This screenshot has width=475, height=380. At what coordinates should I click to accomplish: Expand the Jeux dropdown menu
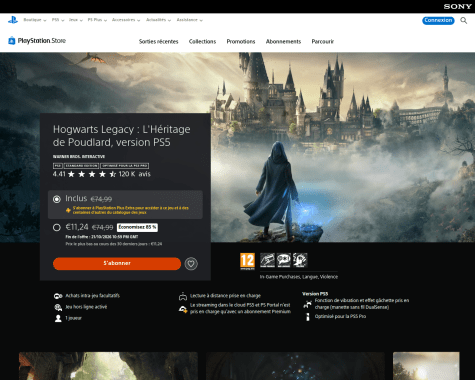coord(76,20)
